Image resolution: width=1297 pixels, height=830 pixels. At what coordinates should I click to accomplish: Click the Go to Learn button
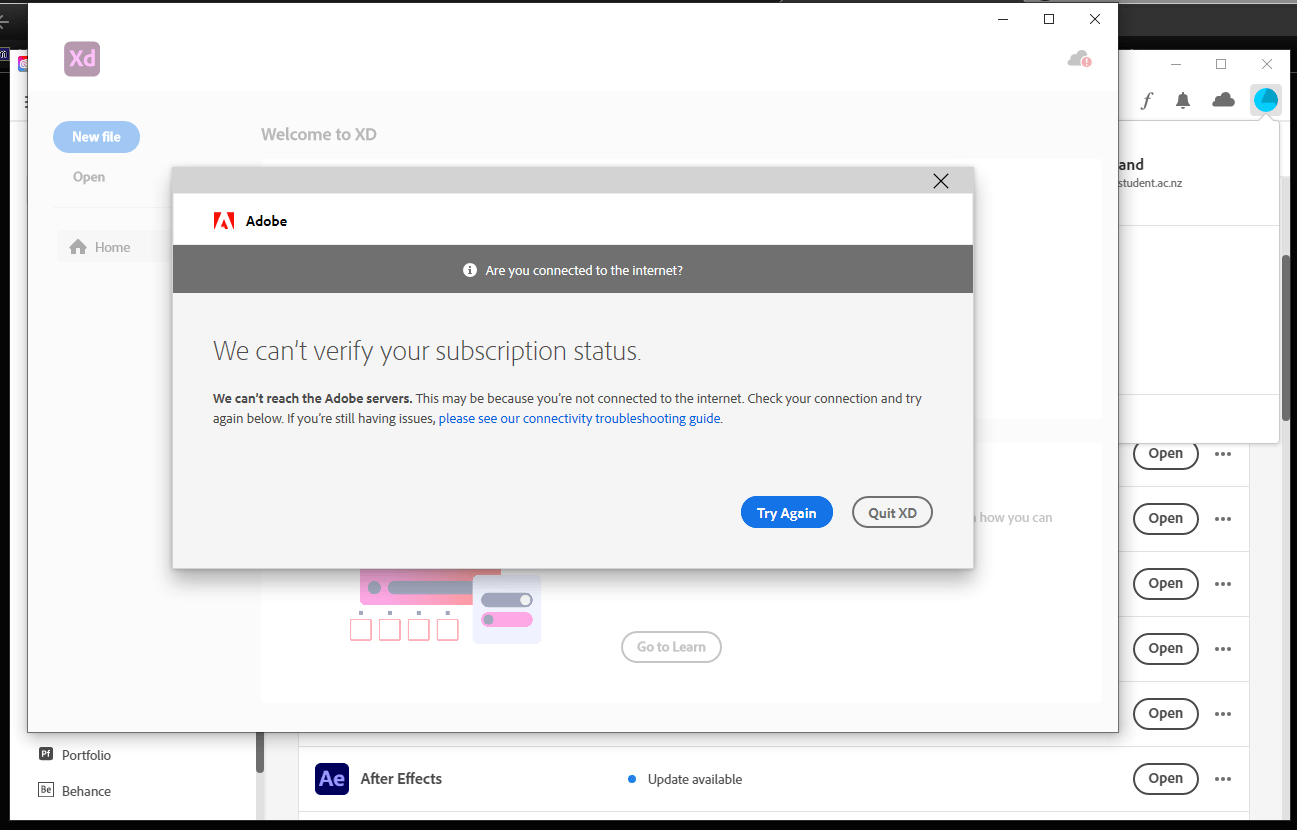[671, 646]
